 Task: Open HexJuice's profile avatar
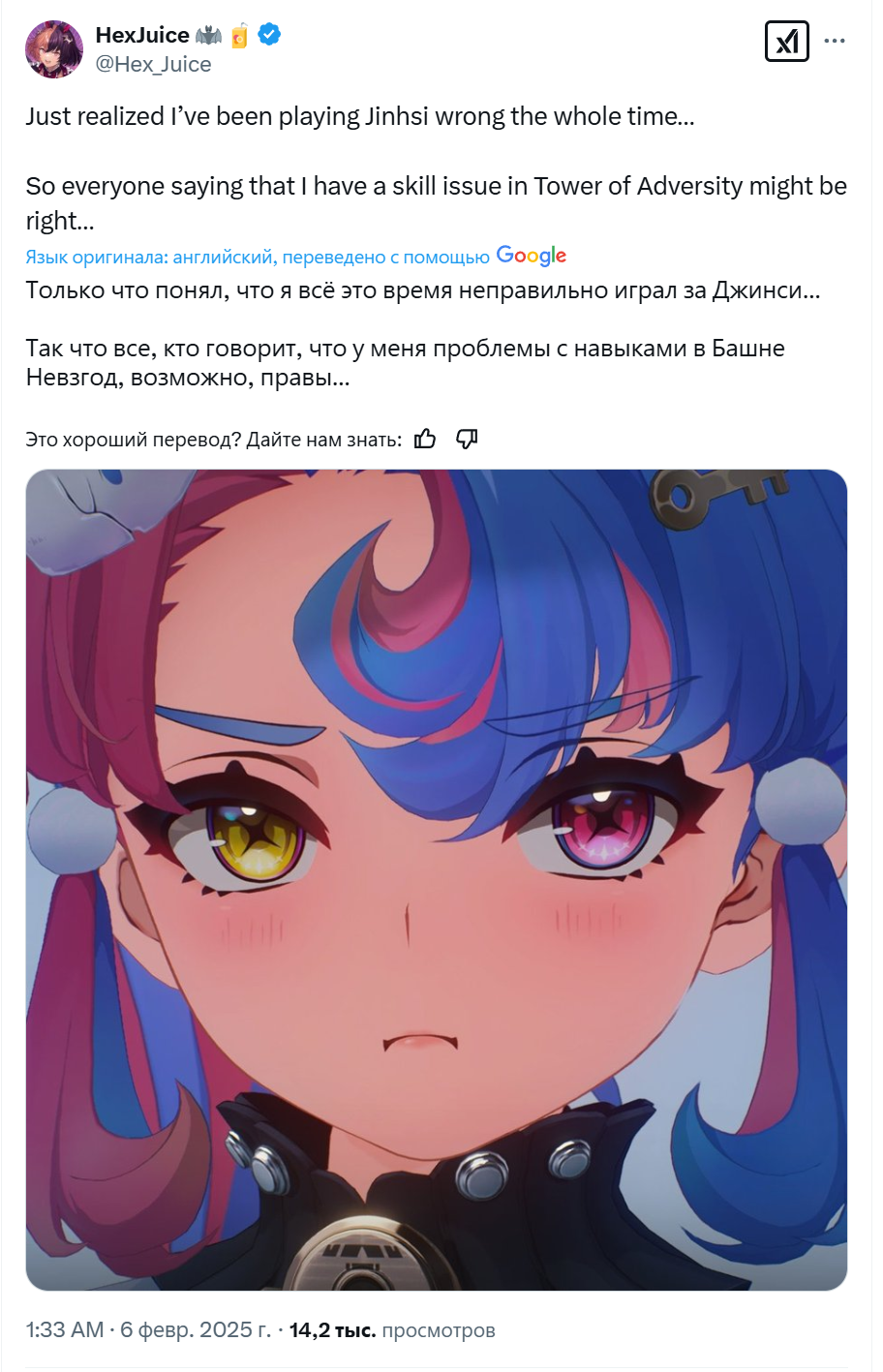[x=54, y=49]
